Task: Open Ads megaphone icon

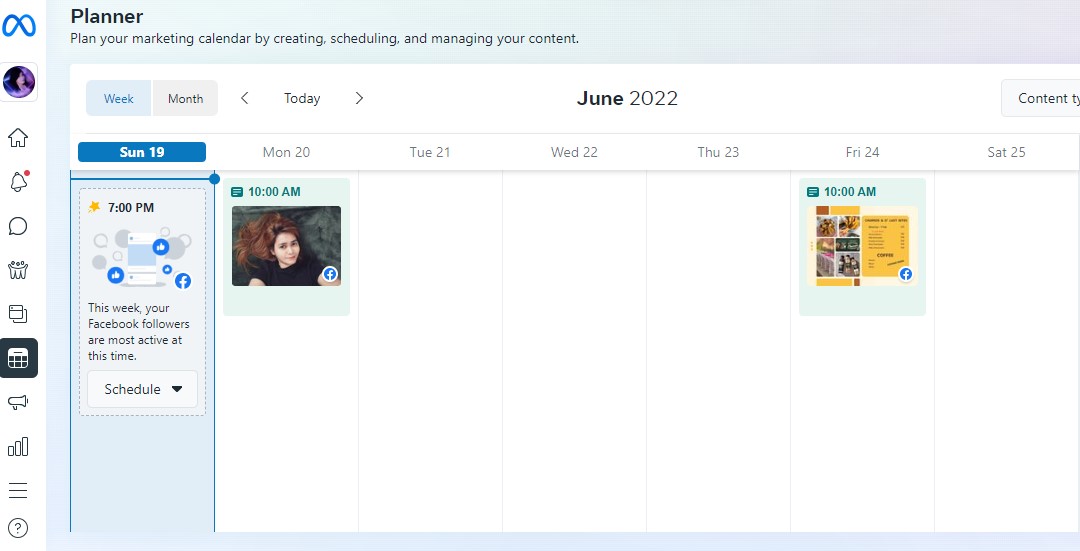Action: point(18,402)
